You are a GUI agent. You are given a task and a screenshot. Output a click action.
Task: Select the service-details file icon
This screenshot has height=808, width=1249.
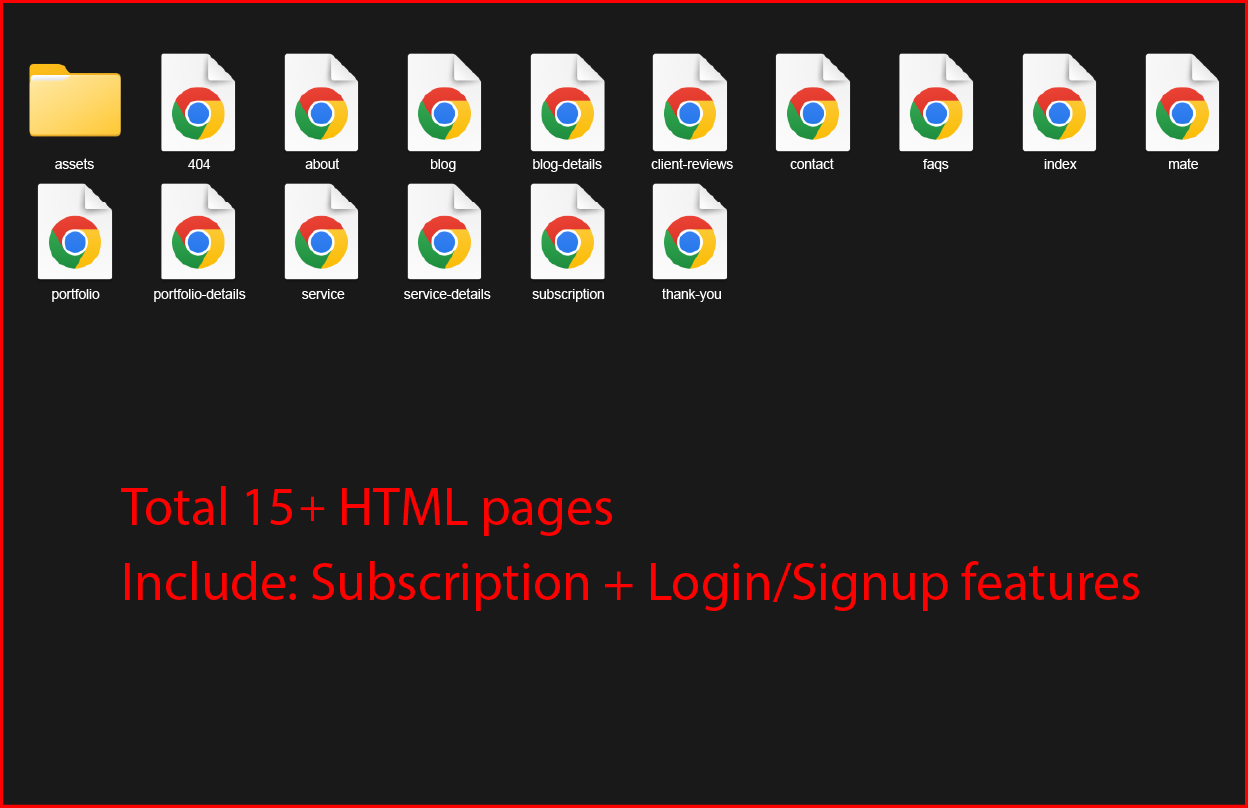point(444,231)
